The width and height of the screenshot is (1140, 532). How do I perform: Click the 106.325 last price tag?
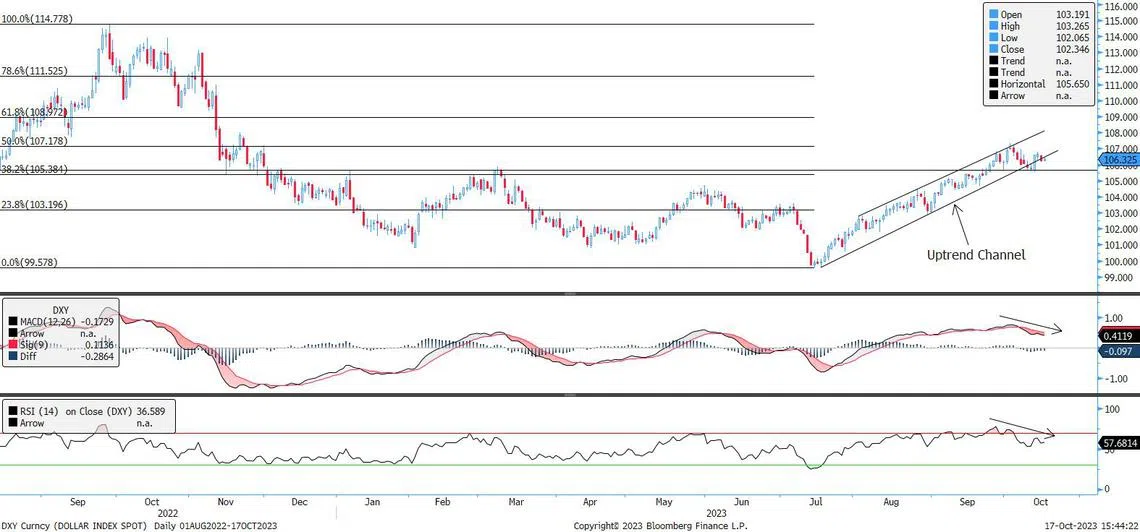click(1119, 159)
